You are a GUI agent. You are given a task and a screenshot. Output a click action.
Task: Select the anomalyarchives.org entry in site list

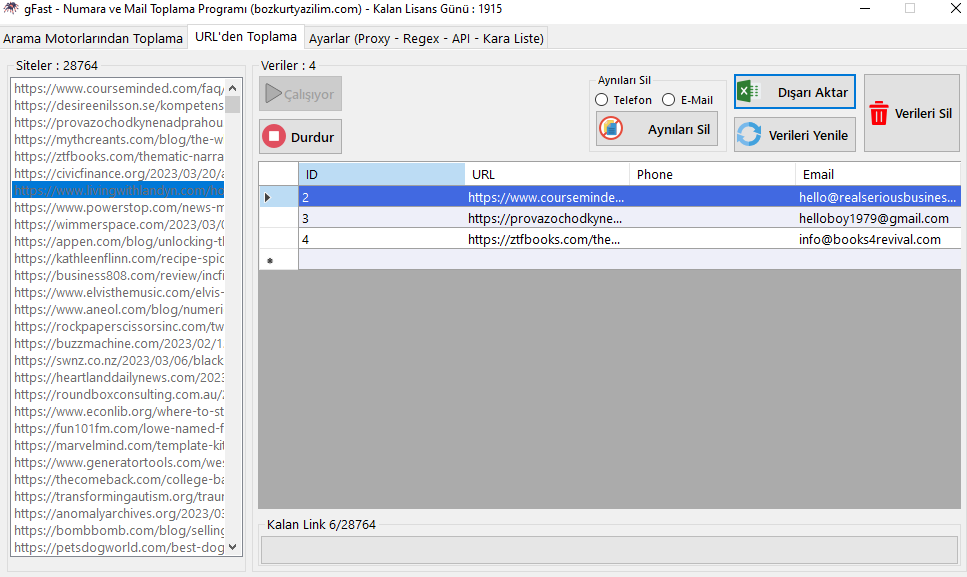tap(118, 514)
